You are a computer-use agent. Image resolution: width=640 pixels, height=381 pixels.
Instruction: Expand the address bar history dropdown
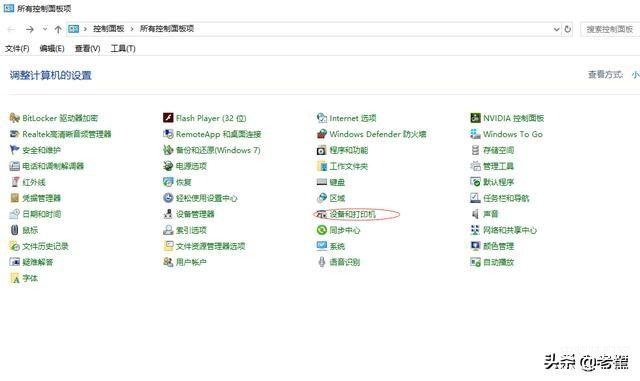556,29
